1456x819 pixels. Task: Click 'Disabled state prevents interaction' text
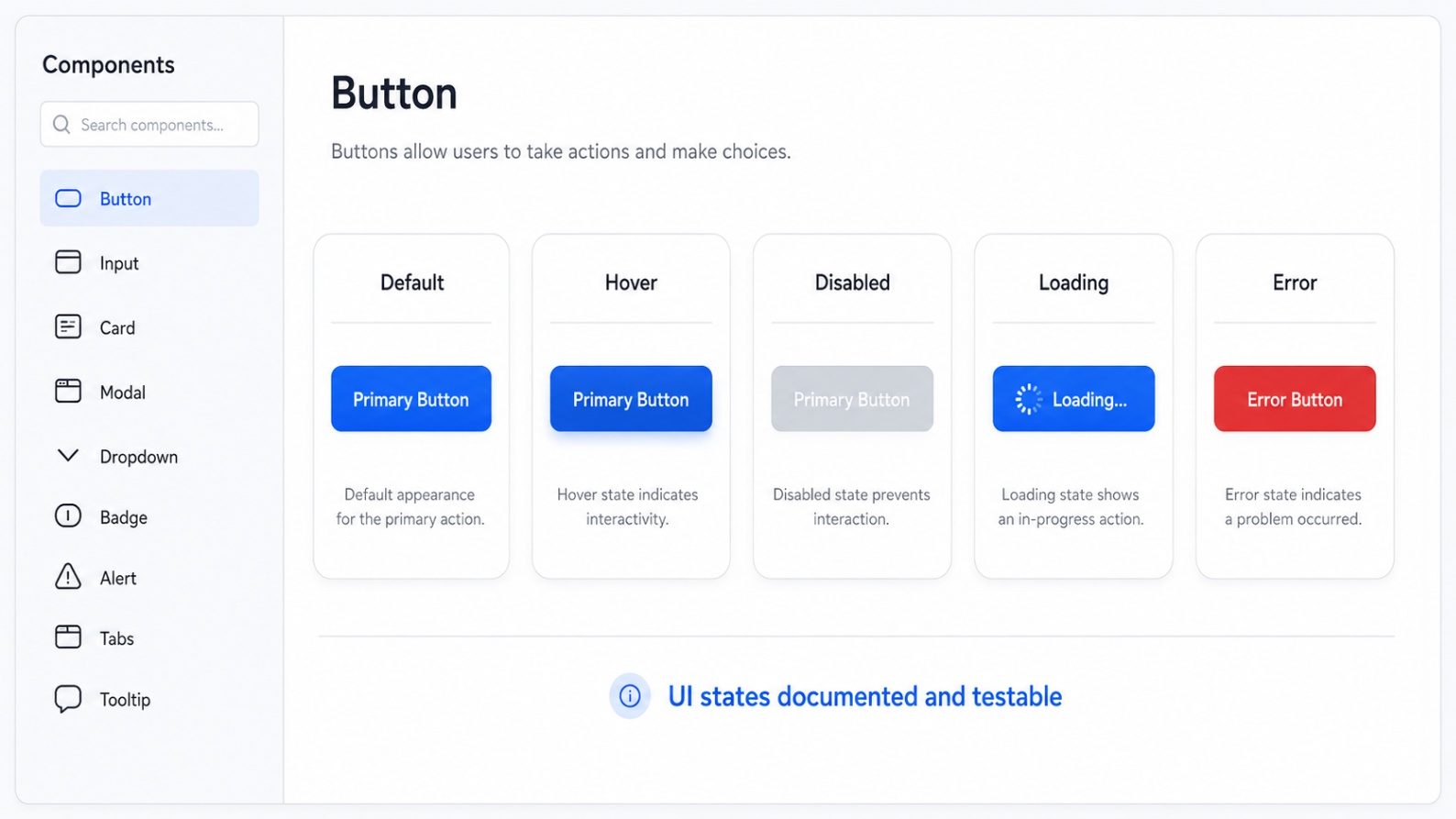tap(852, 506)
